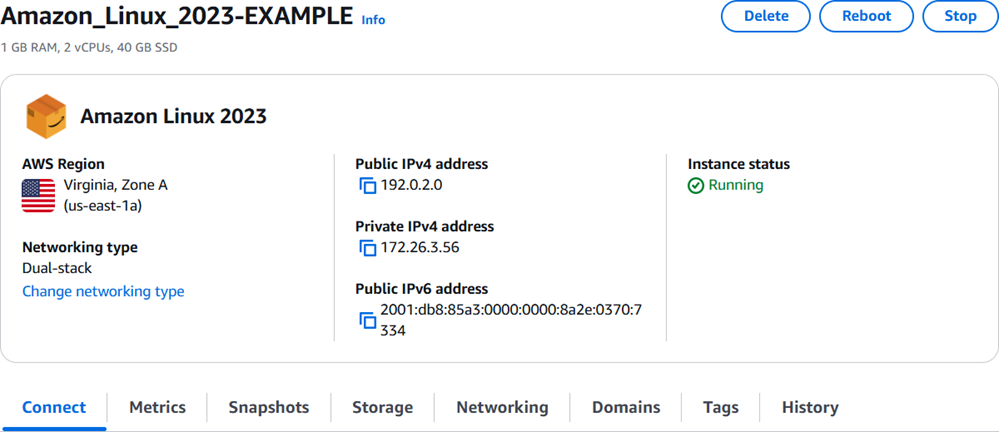
Task: Click the green Running status checkmark
Action: tap(696, 186)
